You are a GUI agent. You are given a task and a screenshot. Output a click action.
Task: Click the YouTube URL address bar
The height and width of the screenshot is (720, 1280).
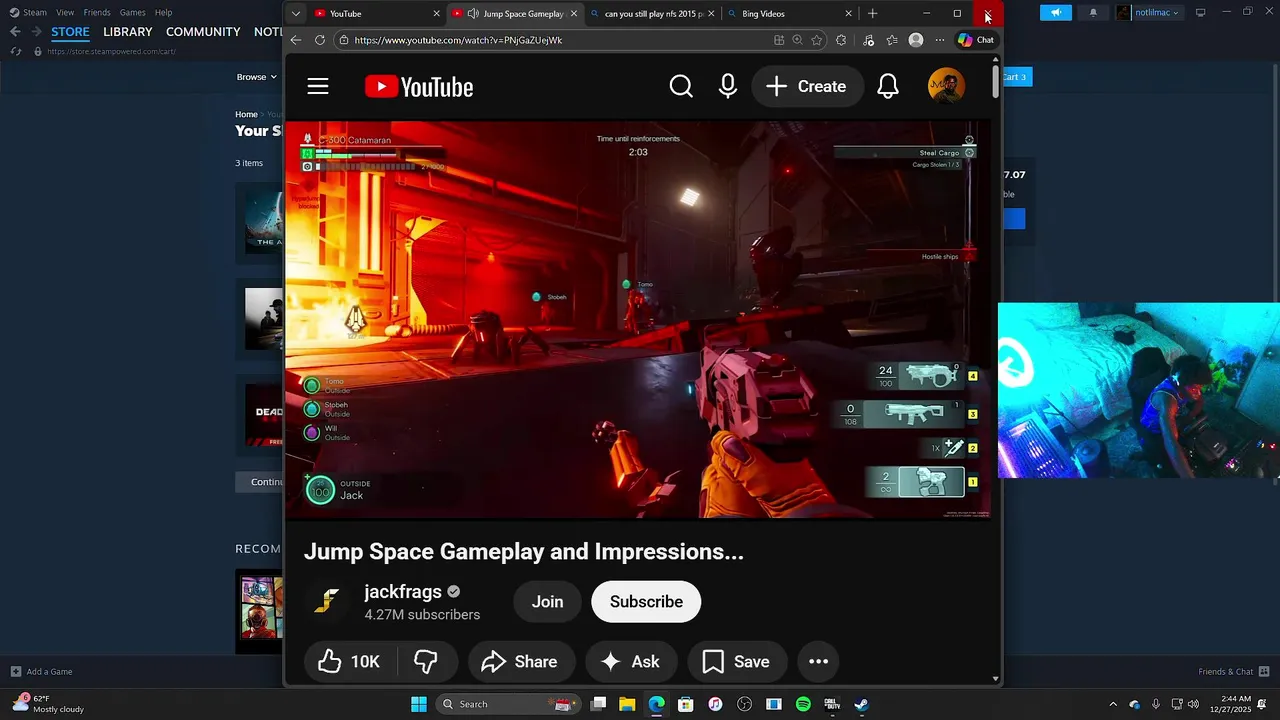click(x=555, y=40)
